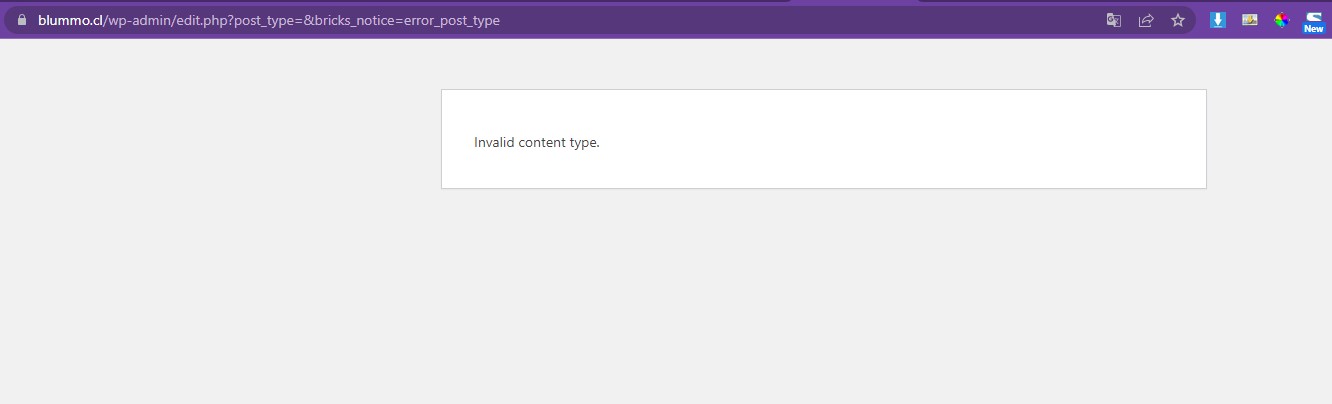1332x404 pixels.
Task: Open the S extension icon
Action: [x=1314, y=16]
